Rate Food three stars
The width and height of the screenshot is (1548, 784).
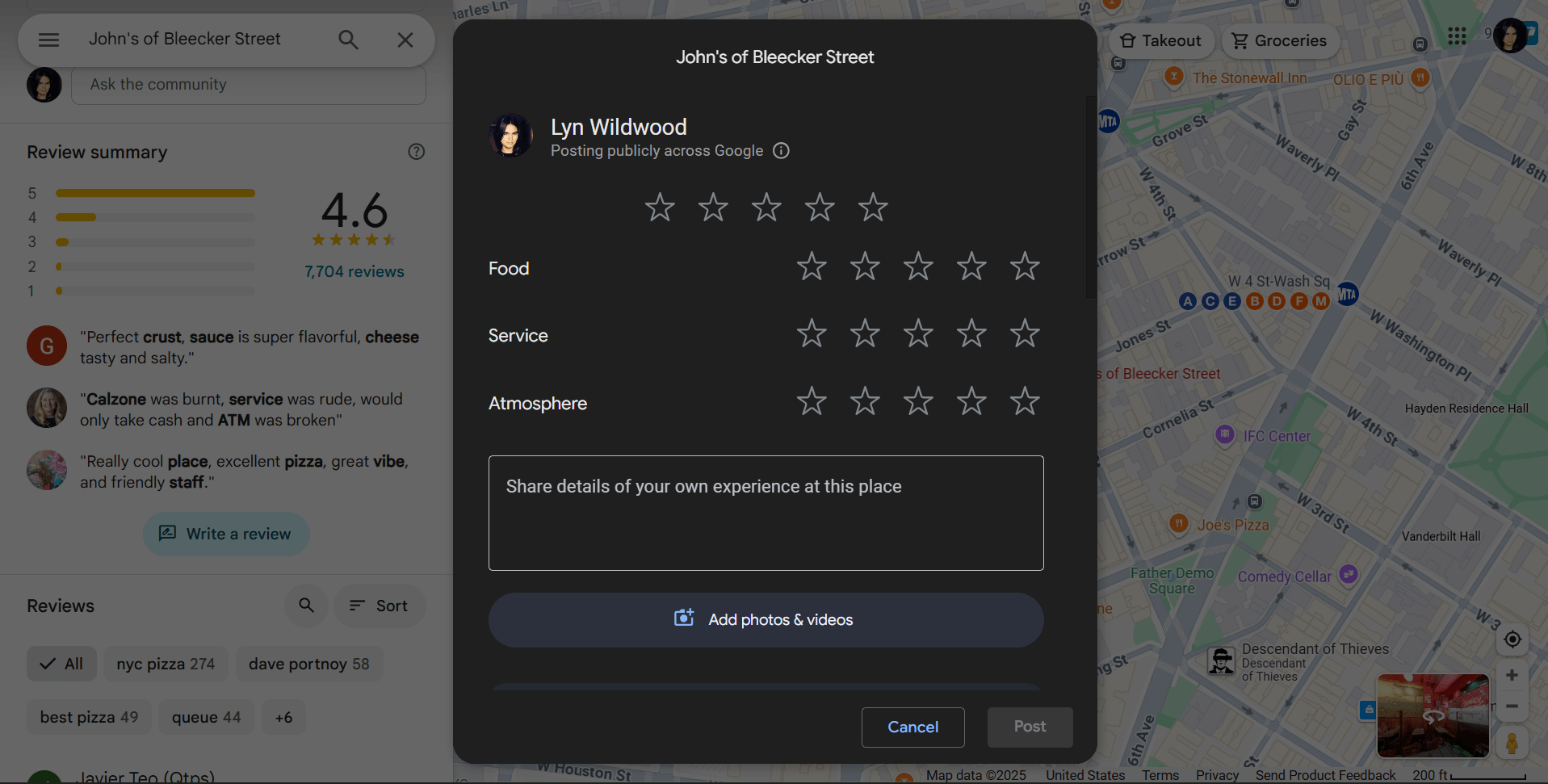click(x=918, y=266)
